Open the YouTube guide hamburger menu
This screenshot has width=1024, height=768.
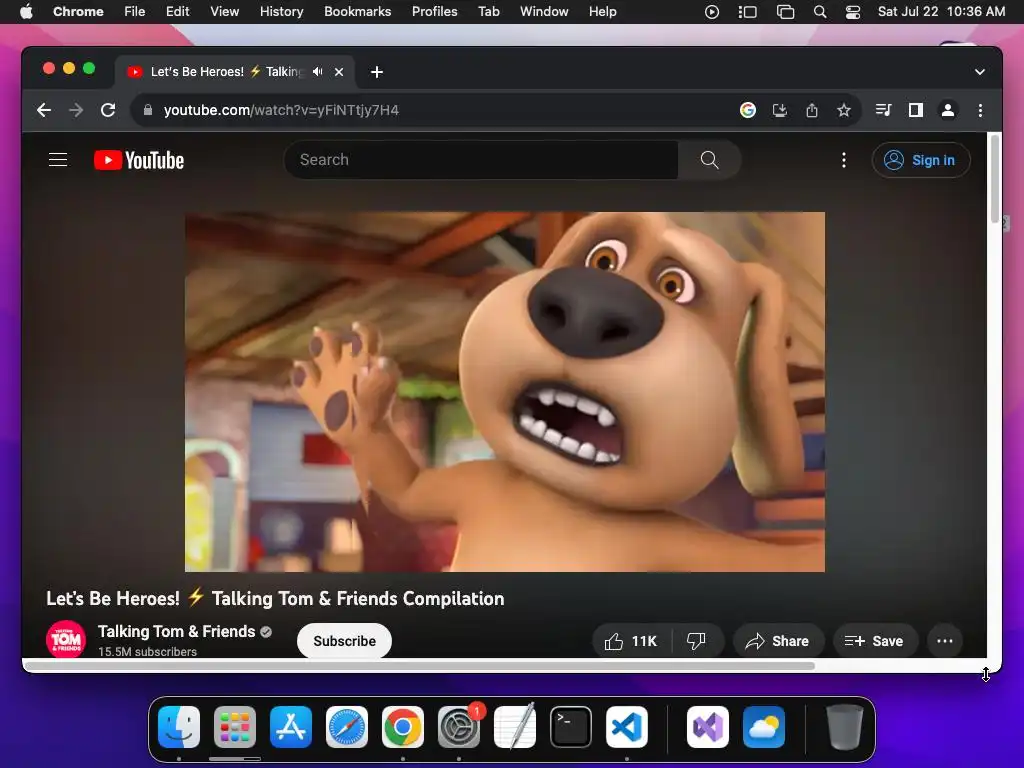tap(58, 160)
